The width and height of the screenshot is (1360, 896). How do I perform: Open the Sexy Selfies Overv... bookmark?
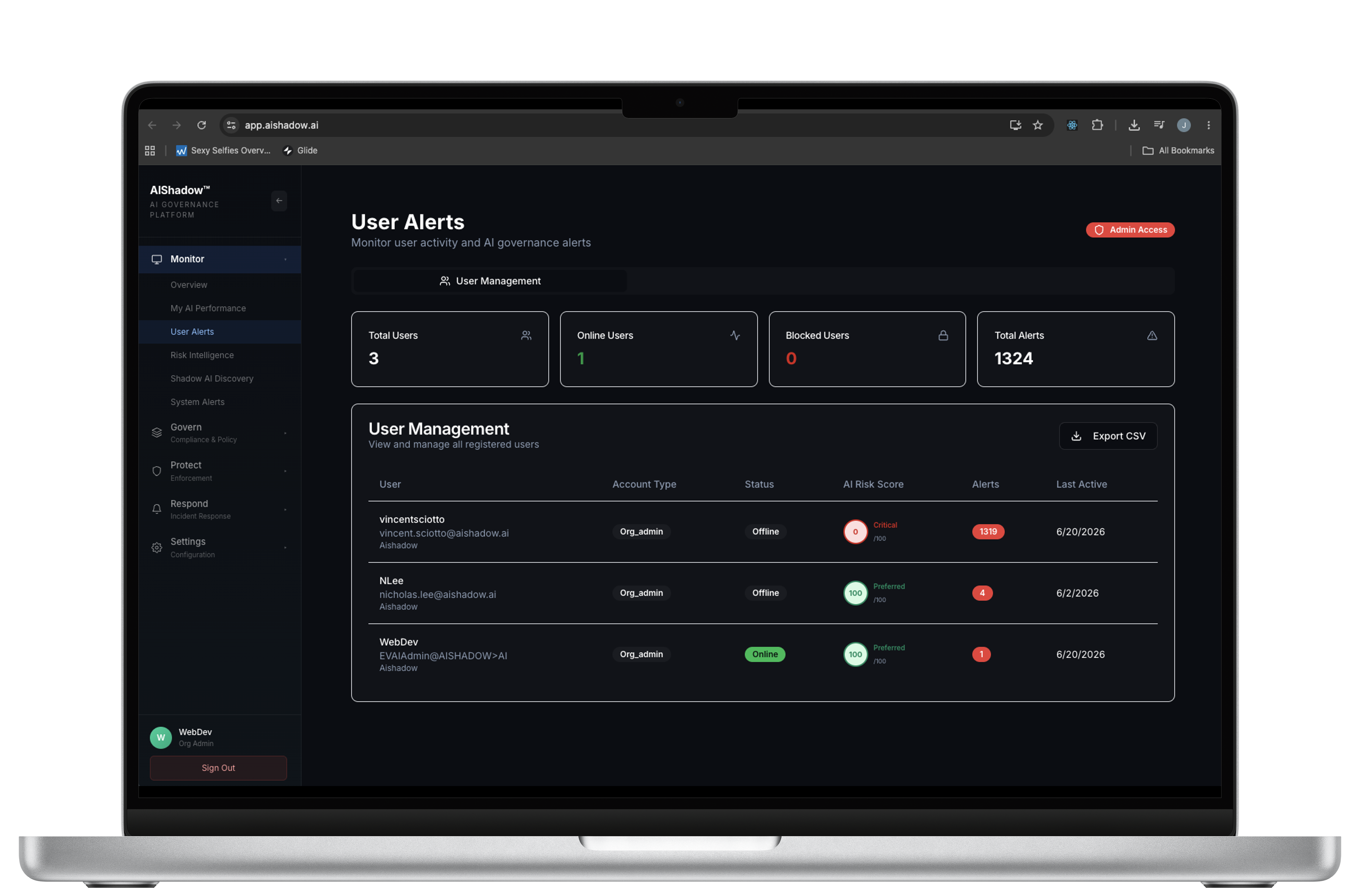(x=223, y=150)
